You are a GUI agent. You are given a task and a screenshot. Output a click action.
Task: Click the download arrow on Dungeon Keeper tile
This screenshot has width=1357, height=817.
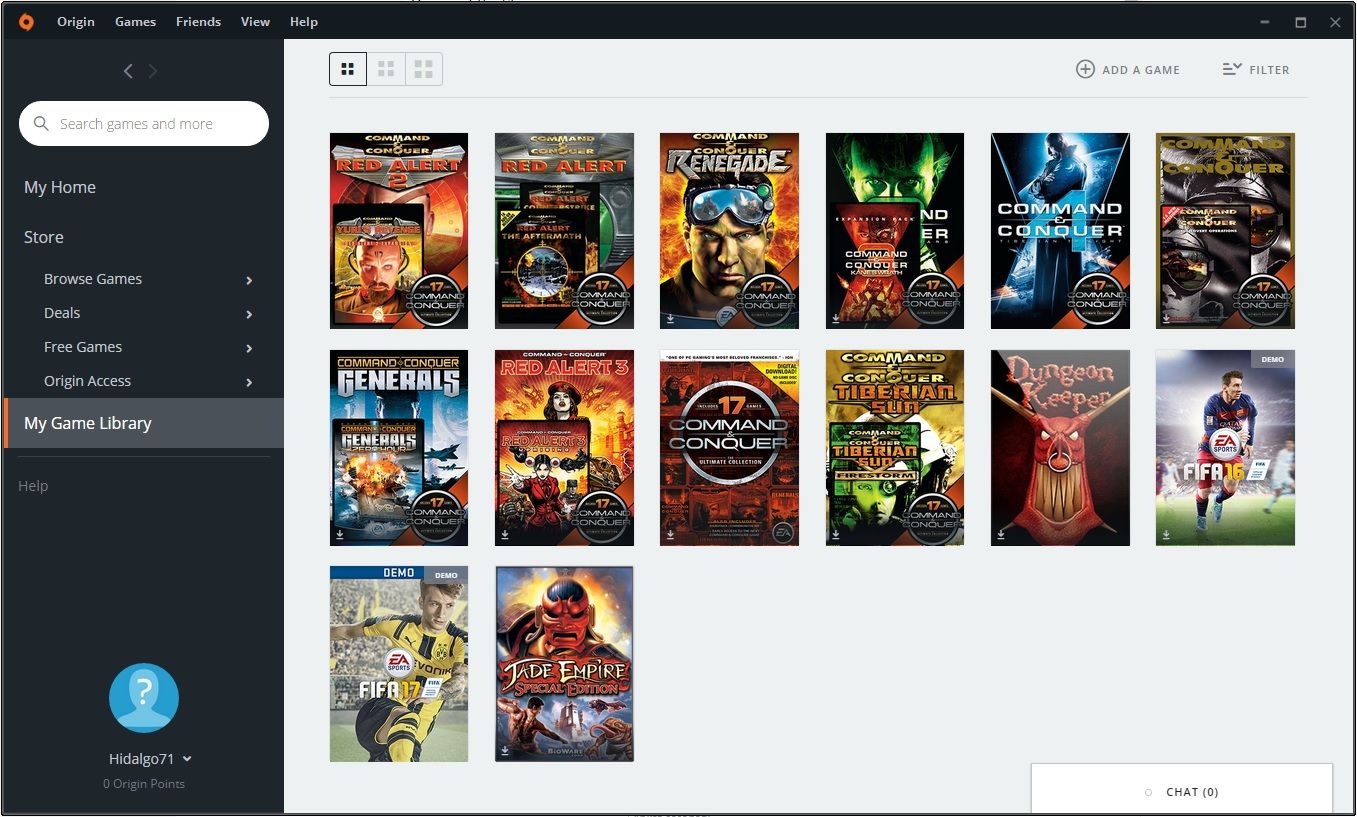point(1001,536)
